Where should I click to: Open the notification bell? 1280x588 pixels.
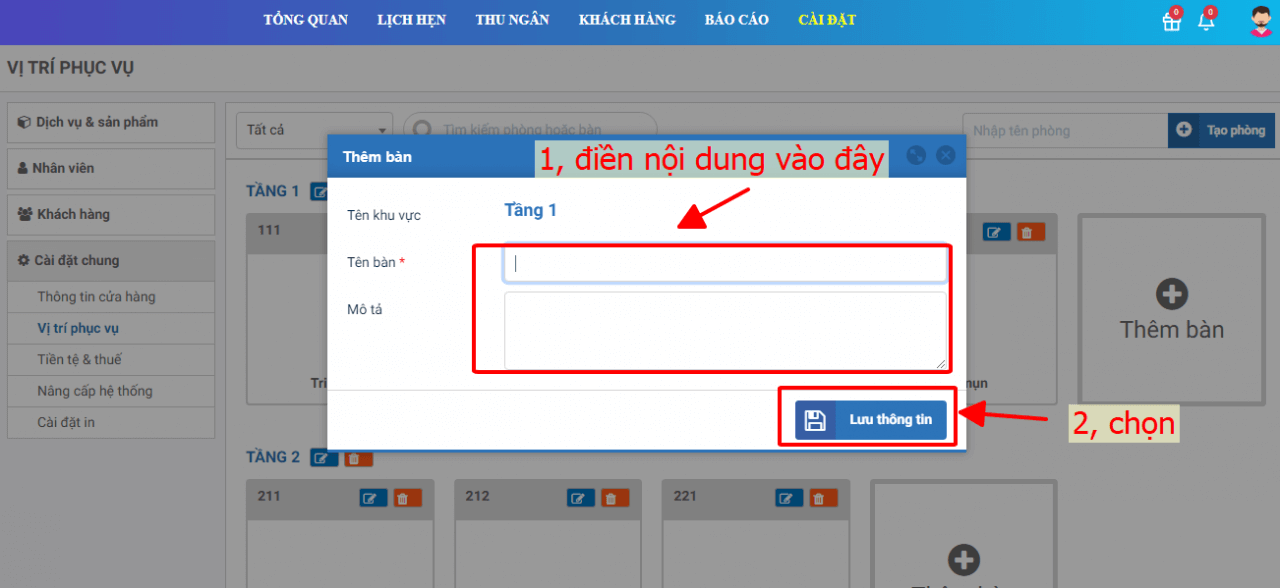pos(1206,22)
